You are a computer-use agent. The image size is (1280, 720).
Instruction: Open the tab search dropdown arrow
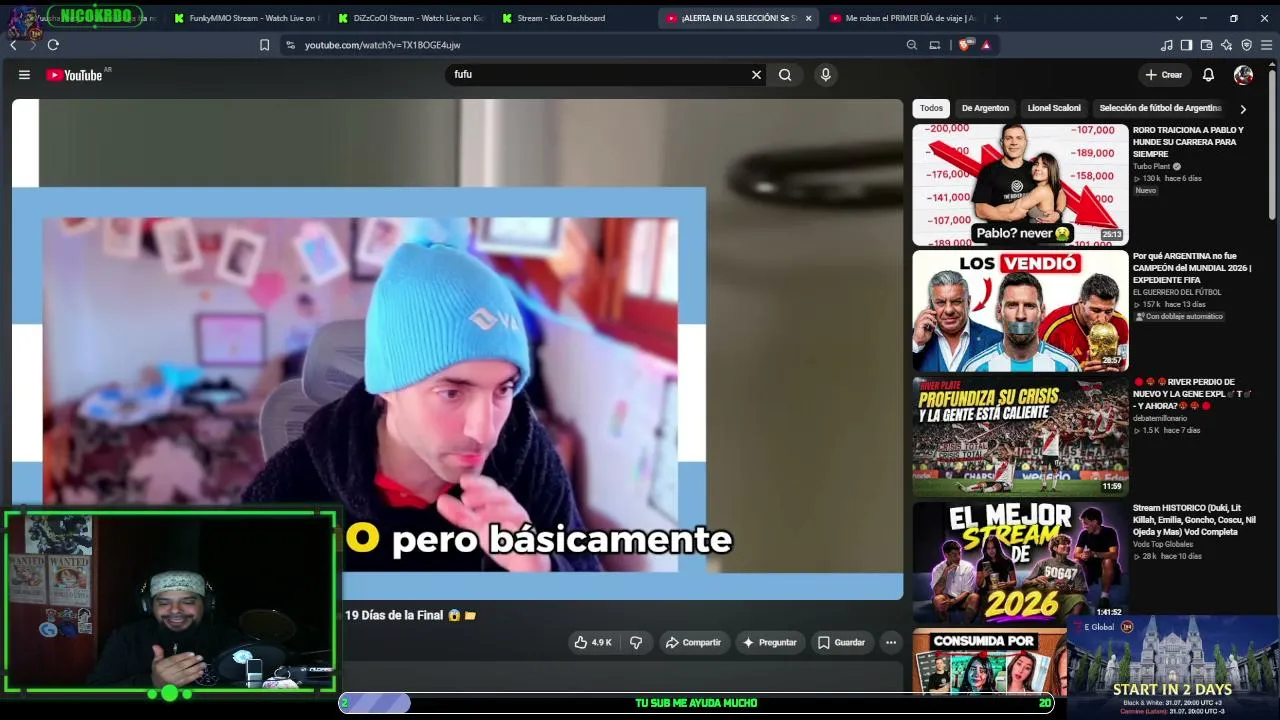coord(1179,18)
